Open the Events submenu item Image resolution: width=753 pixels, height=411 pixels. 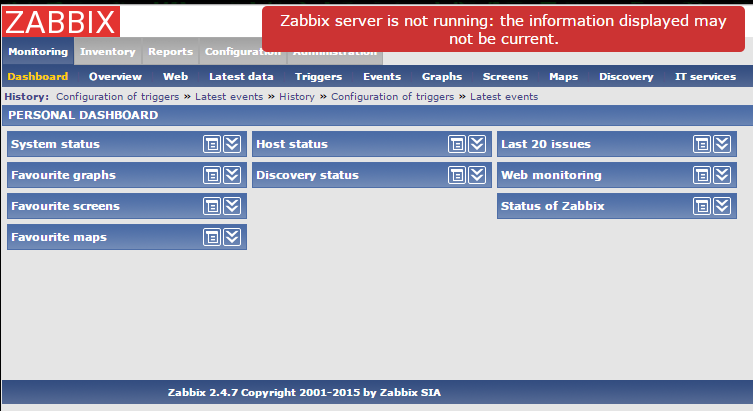[382, 76]
